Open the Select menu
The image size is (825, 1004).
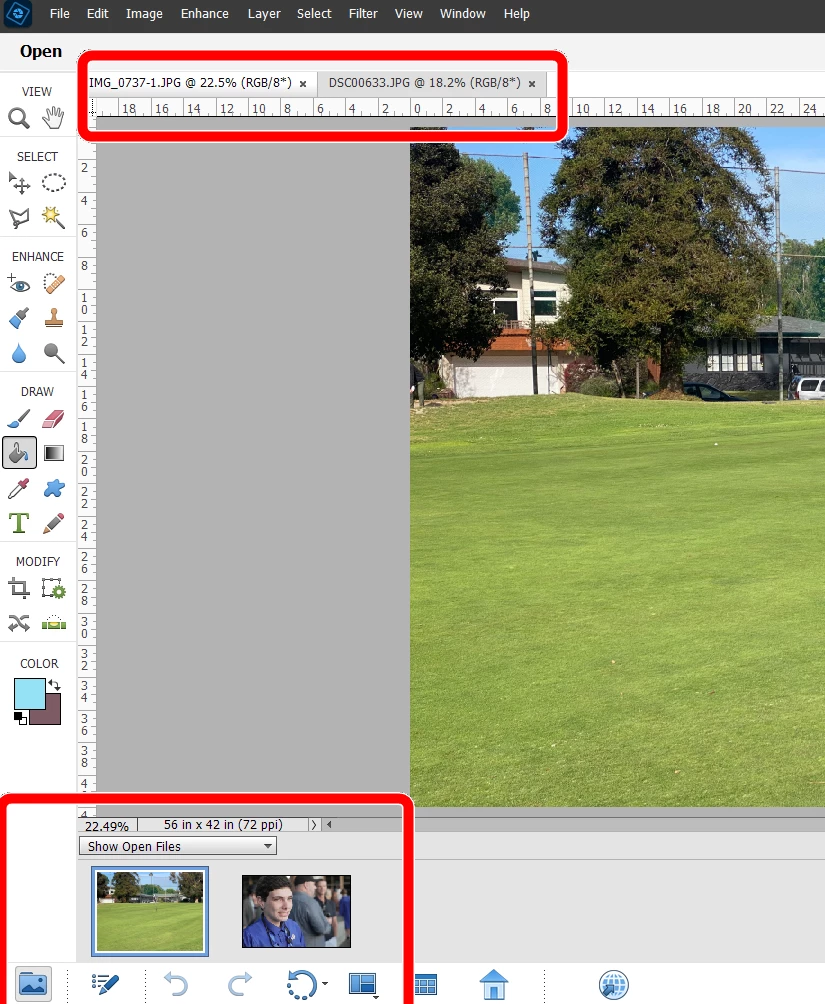pos(314,13)
